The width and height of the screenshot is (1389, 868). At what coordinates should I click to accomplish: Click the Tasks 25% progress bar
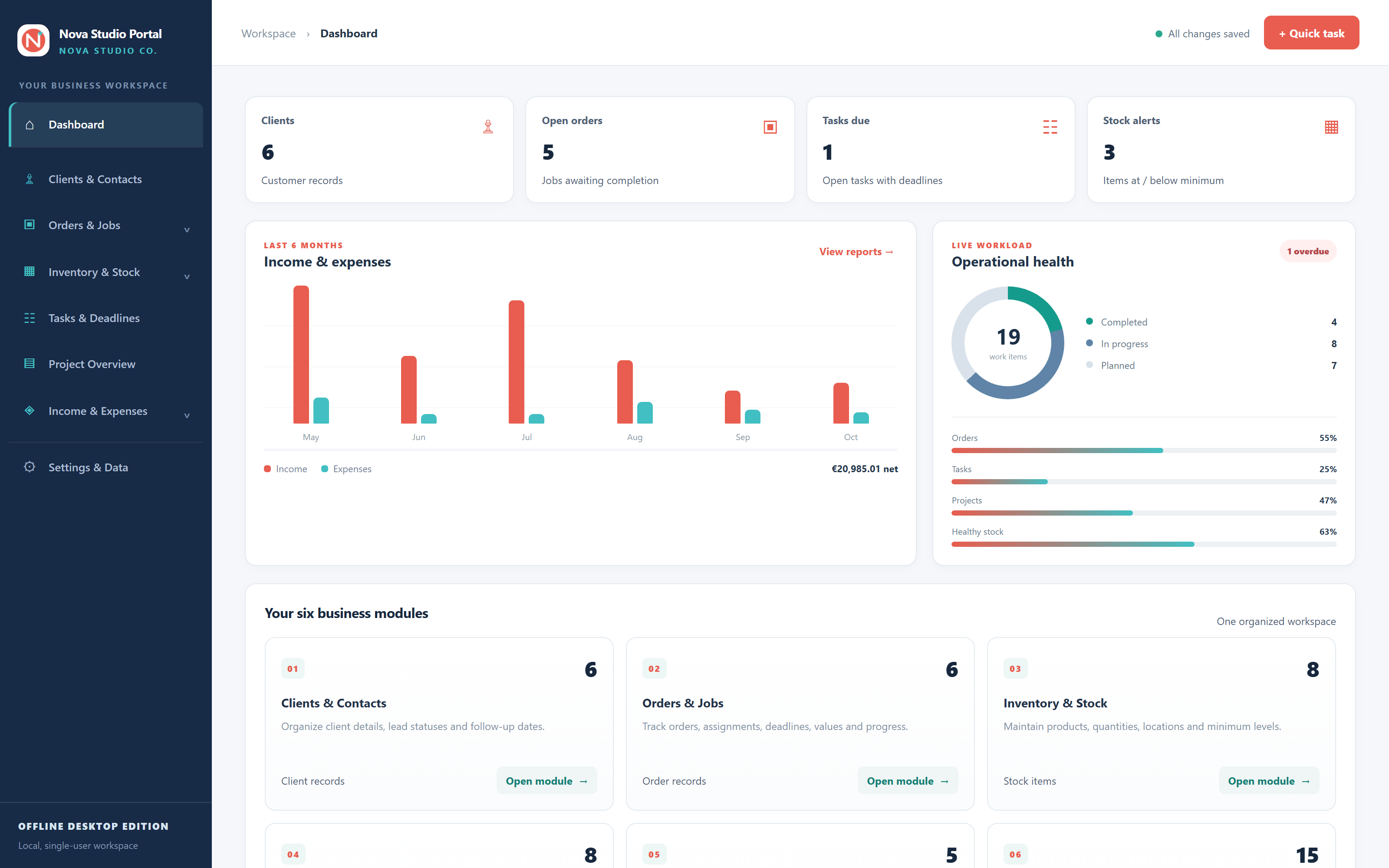click(x=1143, y=482)
